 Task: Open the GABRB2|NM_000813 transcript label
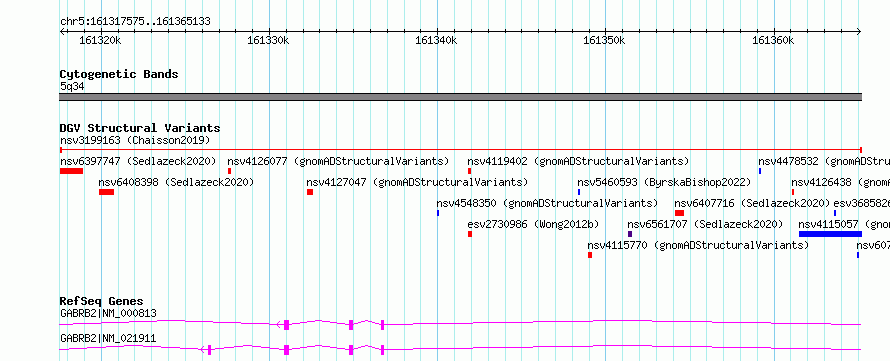(108, 313)
